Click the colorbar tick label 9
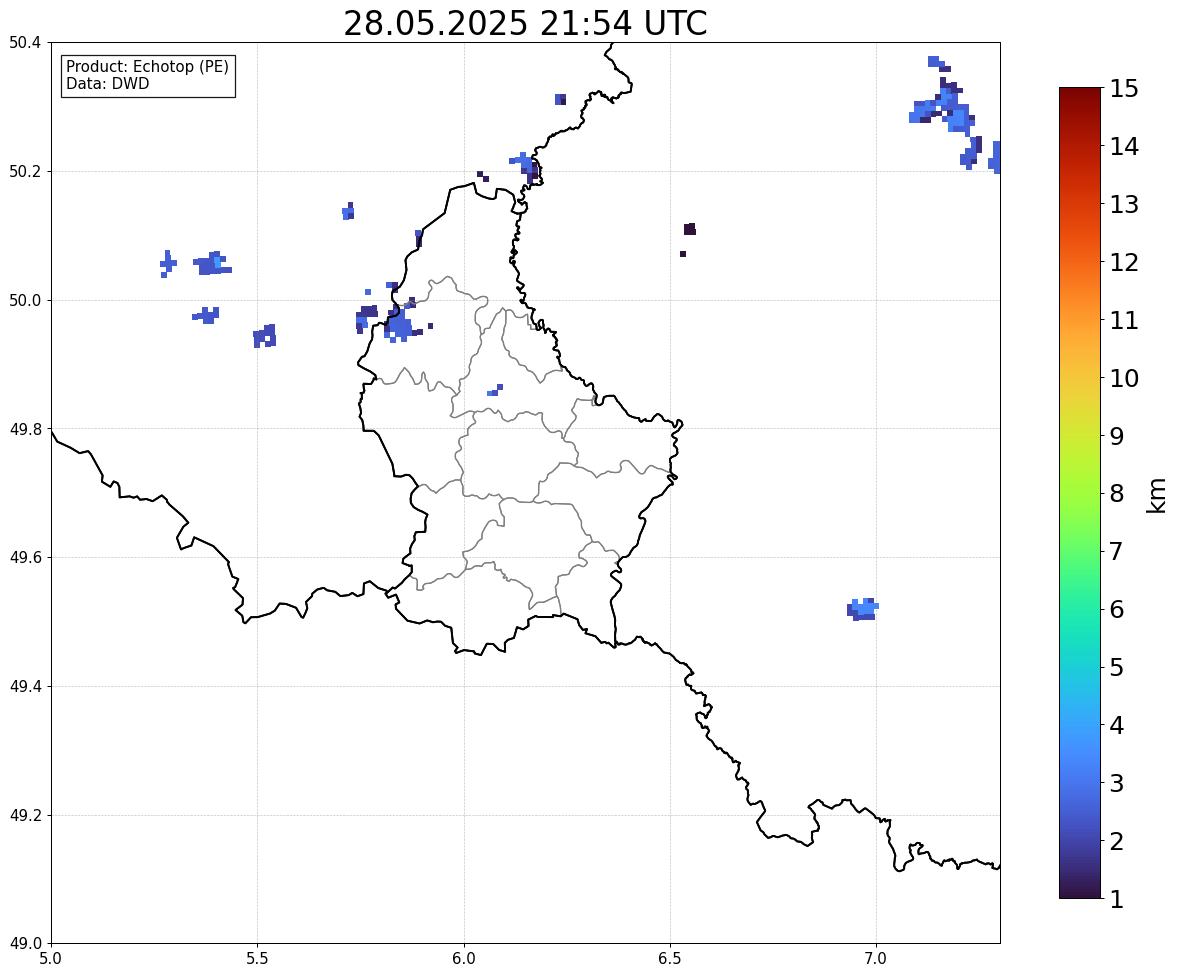This screenshot has width=1178, height=976. pos(1117,436)
